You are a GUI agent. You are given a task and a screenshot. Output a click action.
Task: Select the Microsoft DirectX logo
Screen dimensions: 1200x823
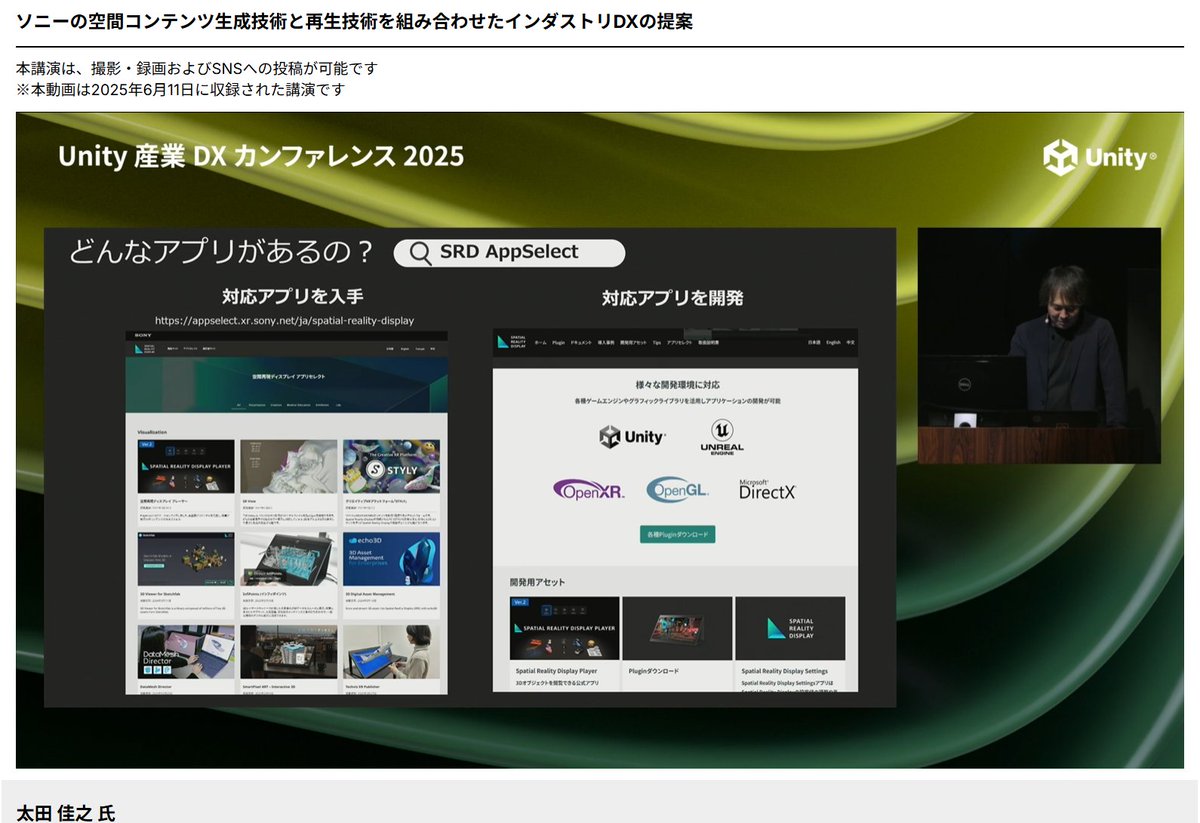tap(768, 489)
